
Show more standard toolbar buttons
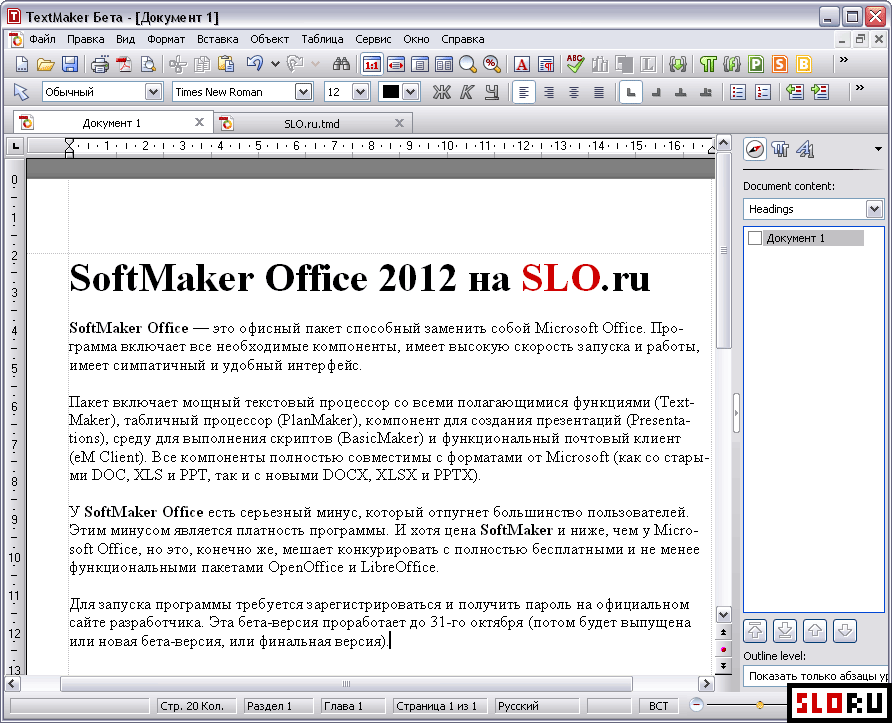coord(844,60)
